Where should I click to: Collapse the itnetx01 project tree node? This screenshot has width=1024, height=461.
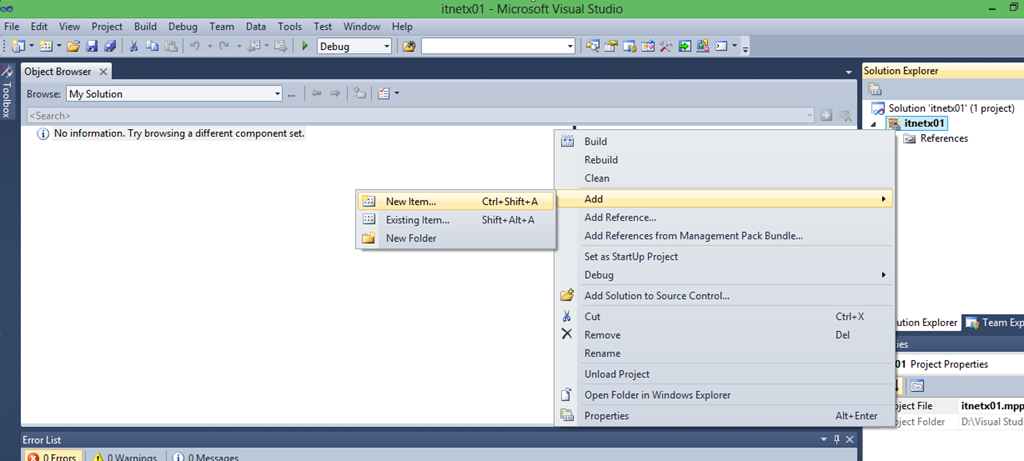[871, 124]
